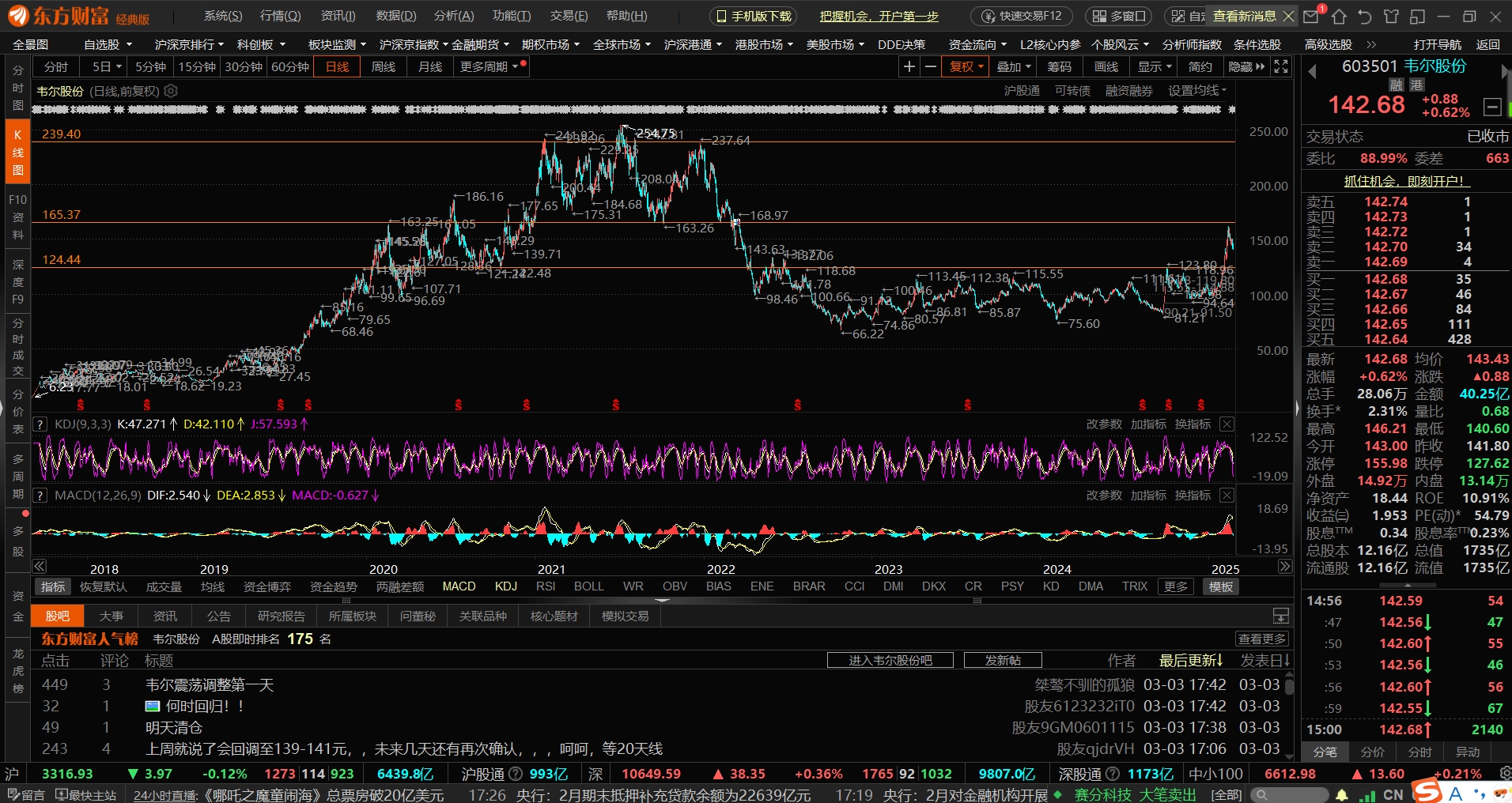Switch to the 研究报告 tab

click(x=281, y=616)
